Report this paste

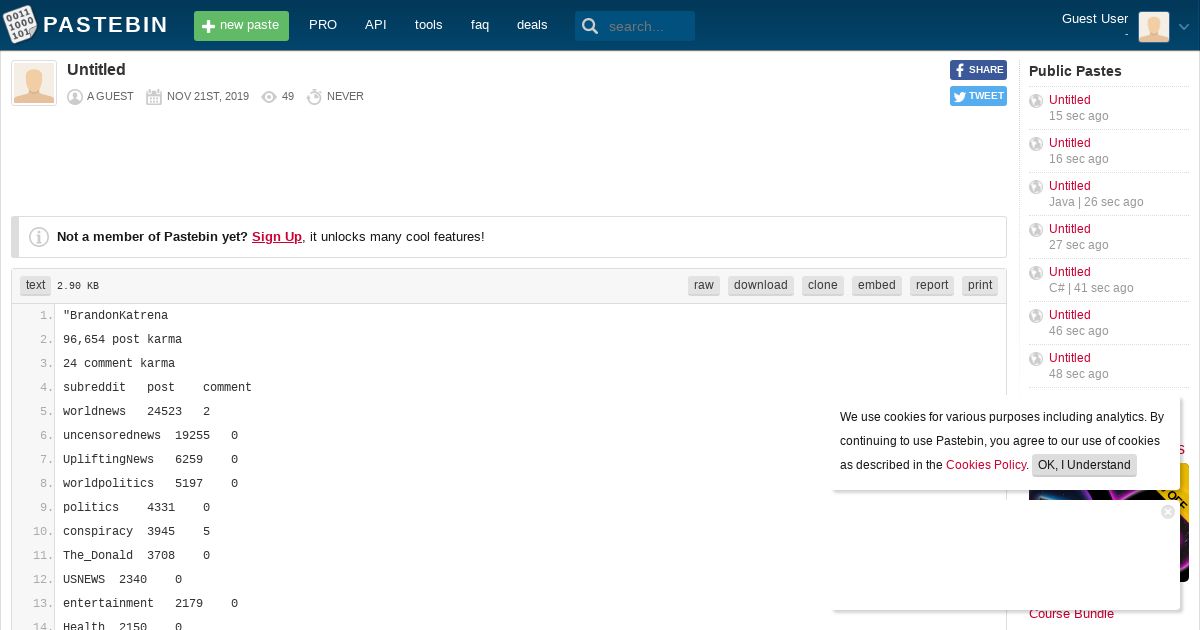point(932,285)
